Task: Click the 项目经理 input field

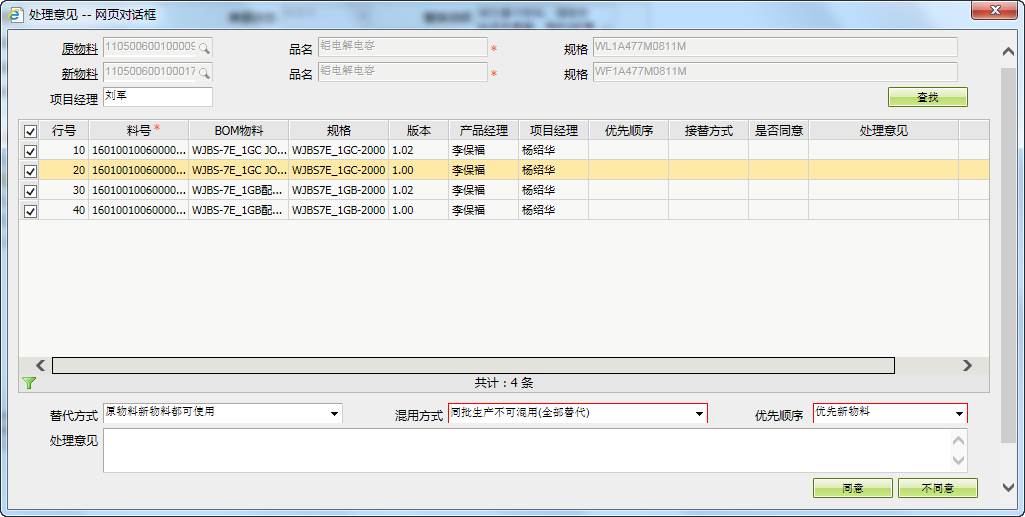Action: point(157,97)
